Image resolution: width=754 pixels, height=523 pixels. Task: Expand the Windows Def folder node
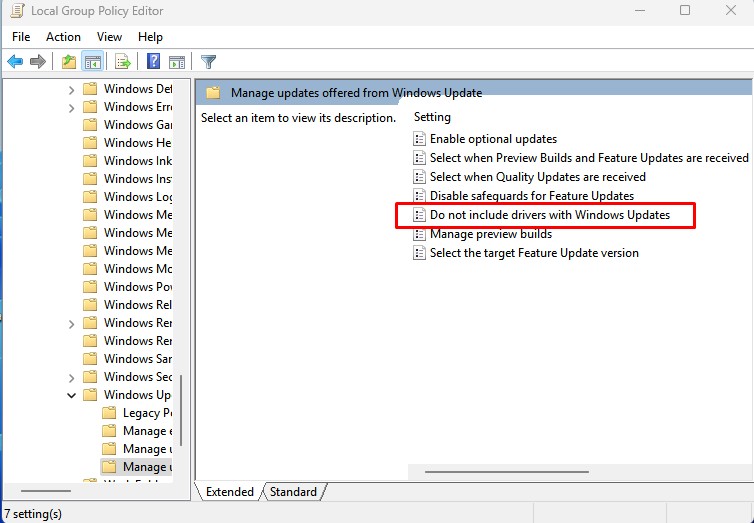pos(71,90)
